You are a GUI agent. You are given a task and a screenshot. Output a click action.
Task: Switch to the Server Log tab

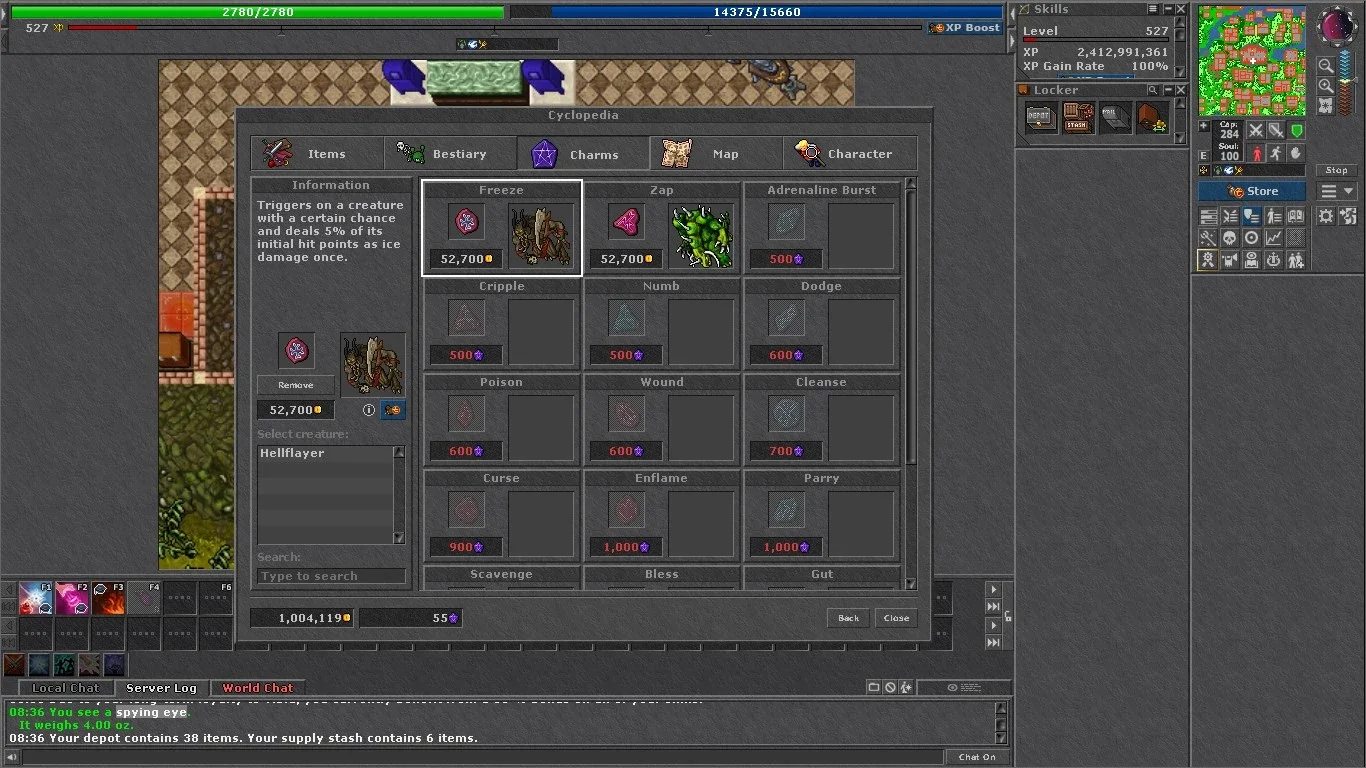[x=161, y=688]
